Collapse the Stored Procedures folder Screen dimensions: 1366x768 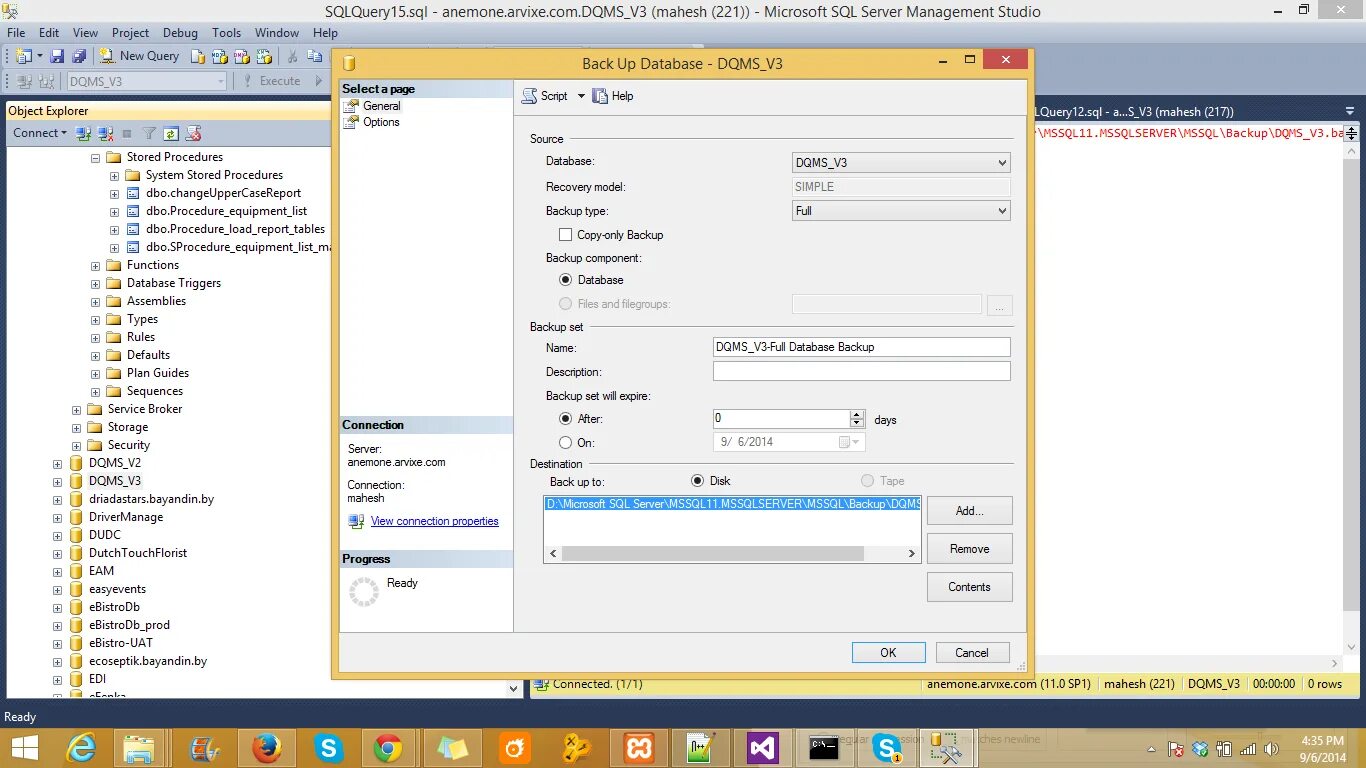click(96, 158)
